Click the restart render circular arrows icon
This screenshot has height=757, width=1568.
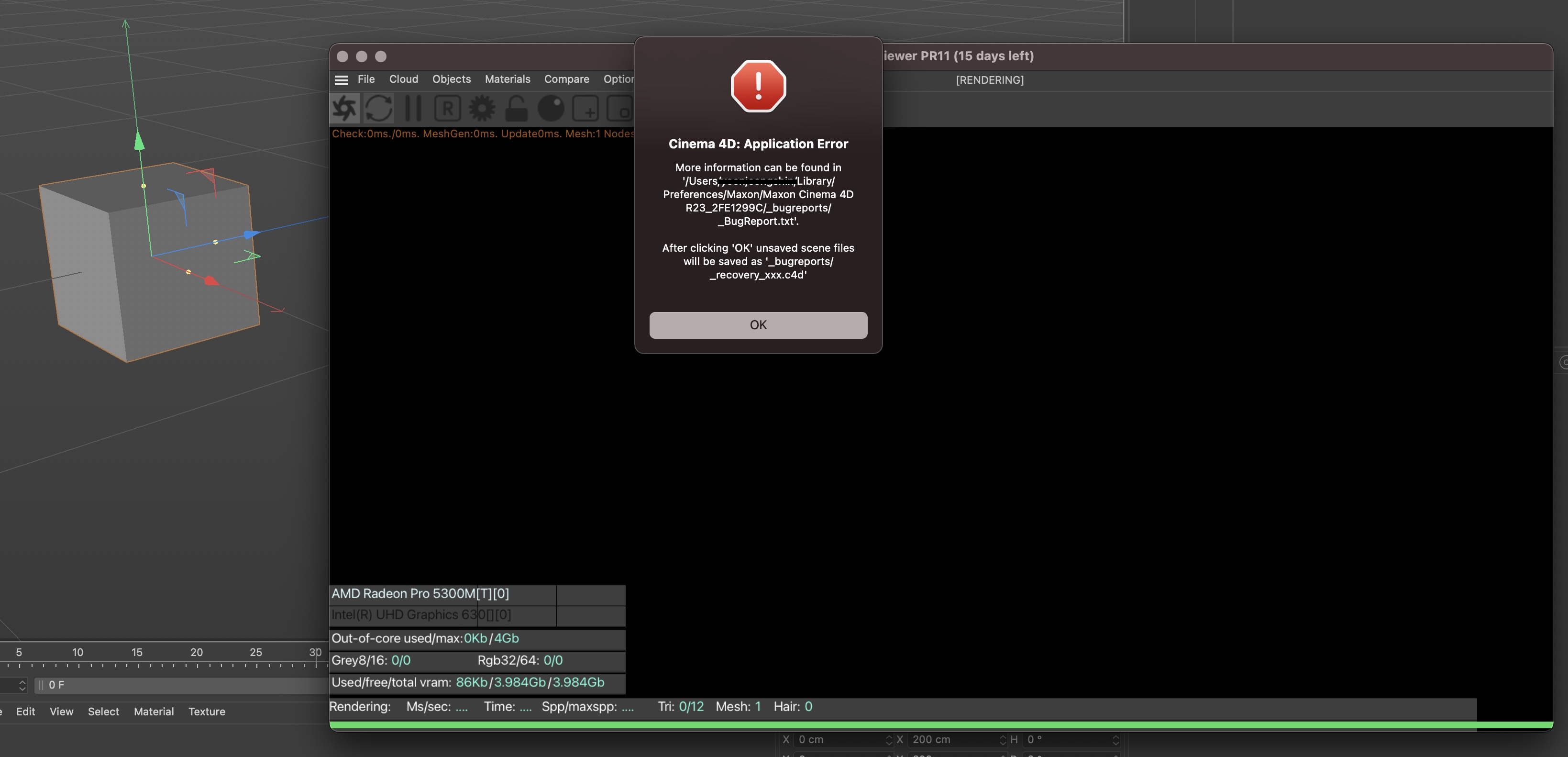pyautogui.click(x=379, y=109)
